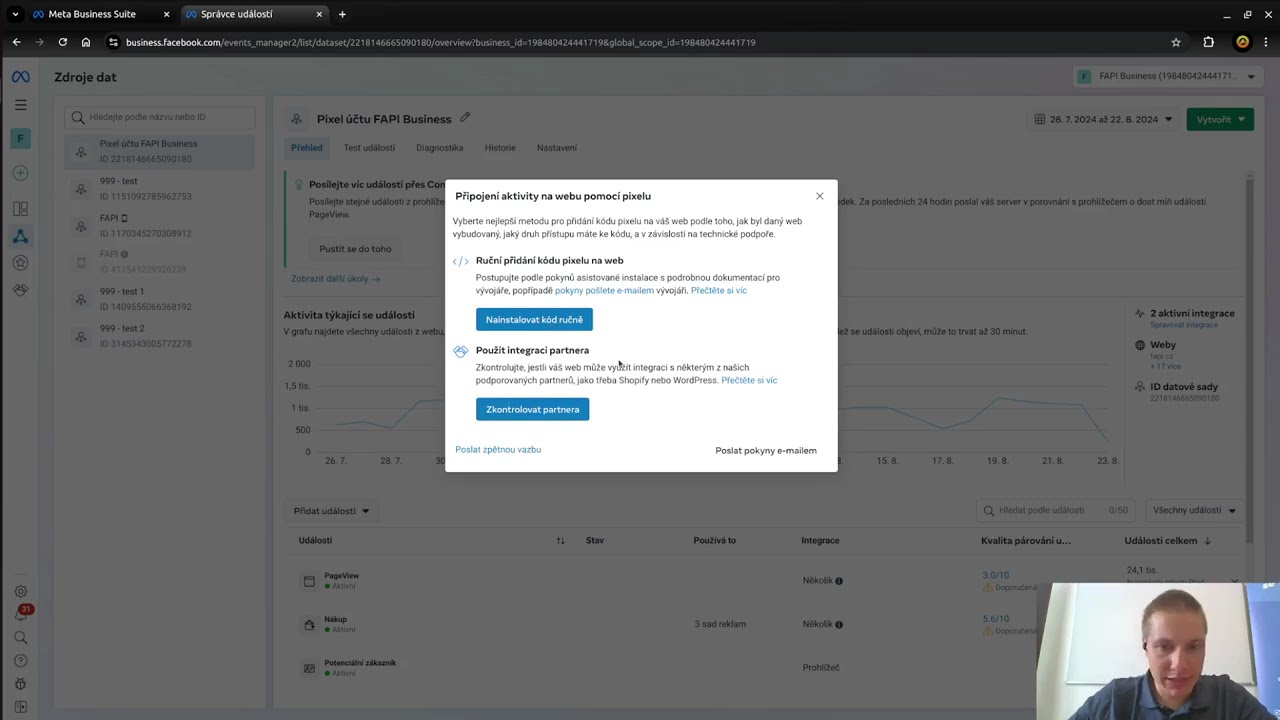Open the Všechny události filter dropdown
Viewport: 1280px width, 720px height.
tap(1194, 511)
